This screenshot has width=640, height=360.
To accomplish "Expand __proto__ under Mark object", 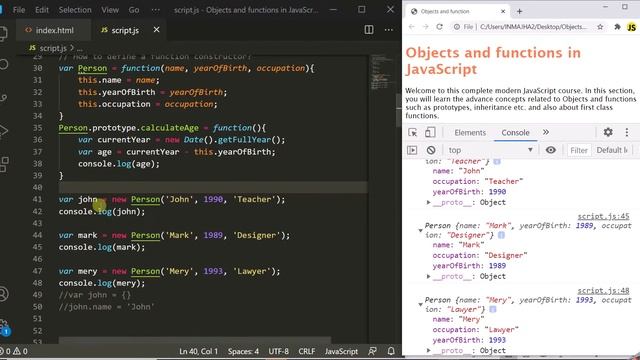I will pos(429,276).
